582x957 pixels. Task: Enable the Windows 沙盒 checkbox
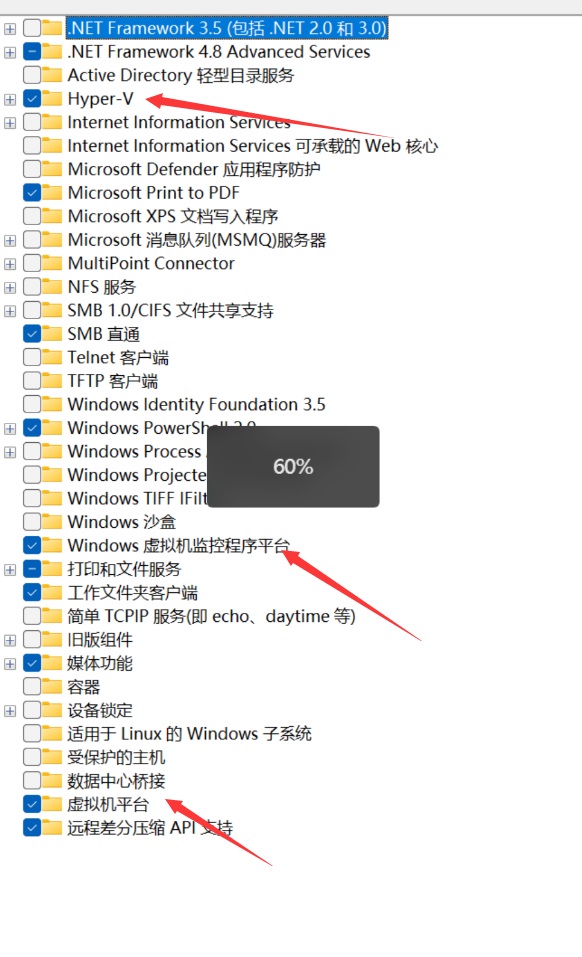coord(32,522)
